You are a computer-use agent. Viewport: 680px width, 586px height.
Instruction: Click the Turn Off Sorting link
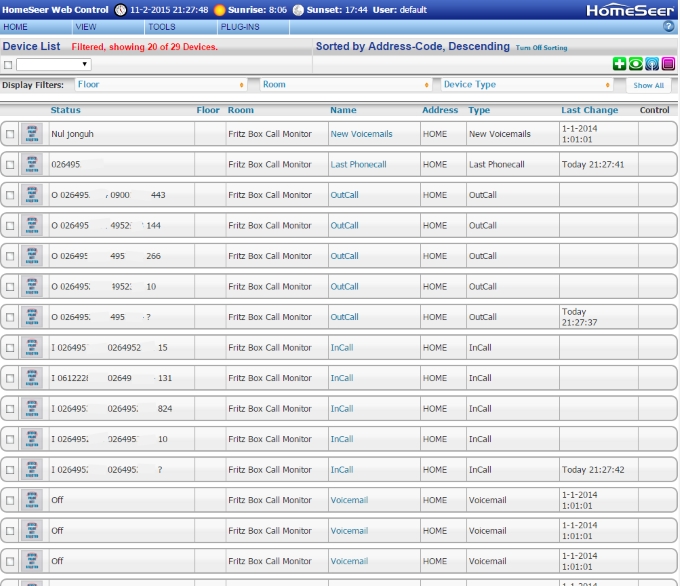pos(541,48)
